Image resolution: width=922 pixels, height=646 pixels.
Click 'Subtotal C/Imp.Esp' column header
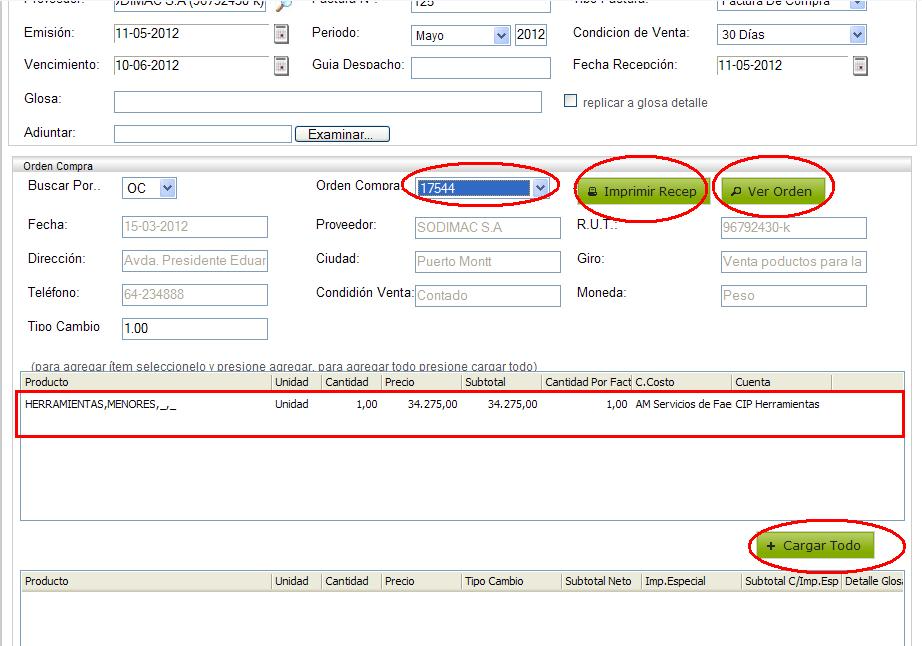791,581
